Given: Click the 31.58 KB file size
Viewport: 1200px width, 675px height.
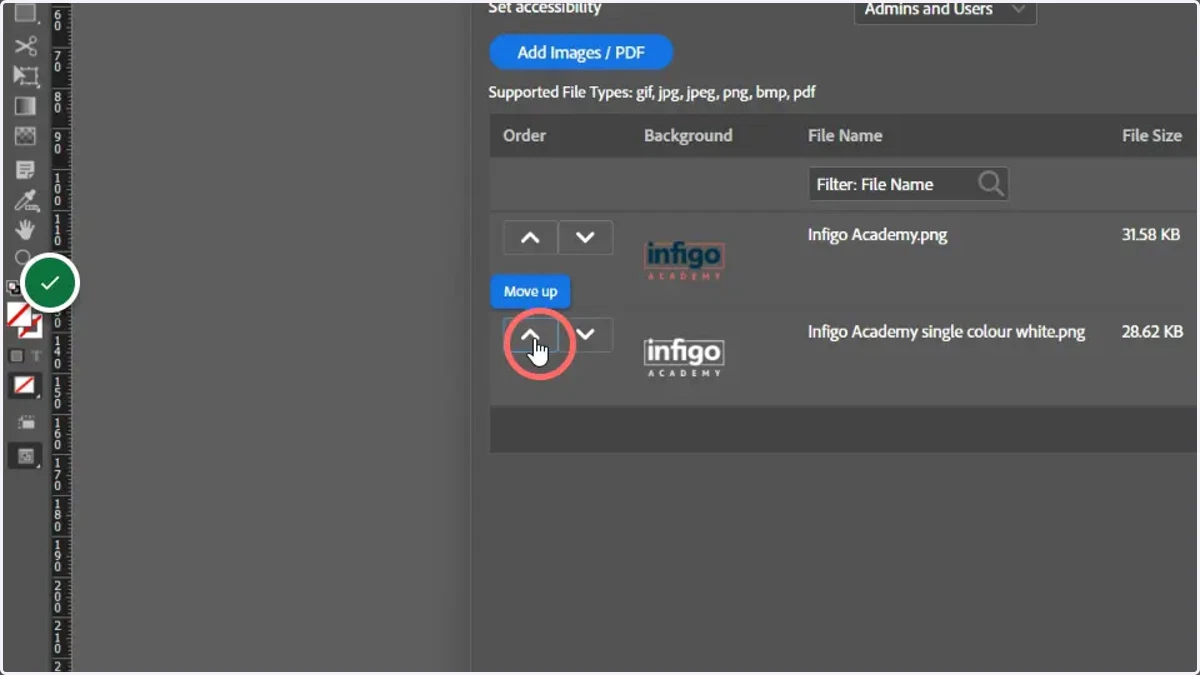Looking at the screenshot, I should (1153, 235).
